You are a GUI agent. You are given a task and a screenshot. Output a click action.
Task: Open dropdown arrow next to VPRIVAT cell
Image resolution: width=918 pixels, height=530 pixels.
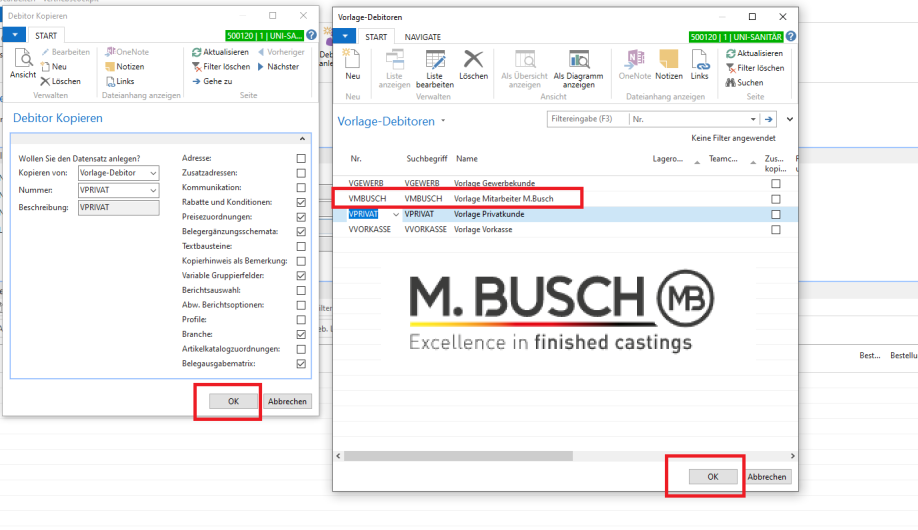396,214
